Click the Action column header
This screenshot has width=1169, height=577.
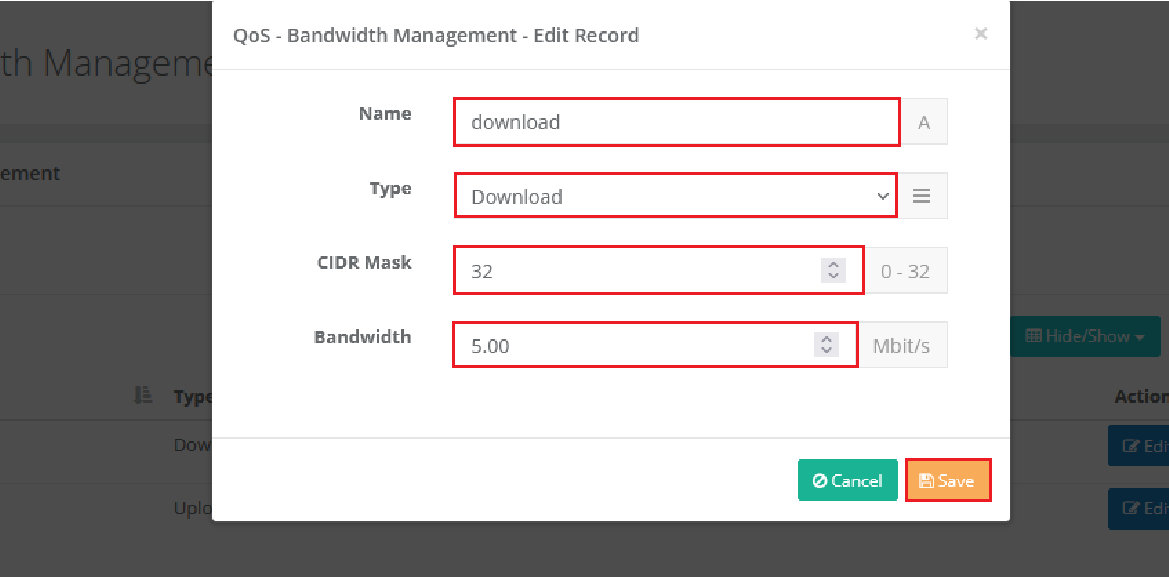(x=1141, y=397)
